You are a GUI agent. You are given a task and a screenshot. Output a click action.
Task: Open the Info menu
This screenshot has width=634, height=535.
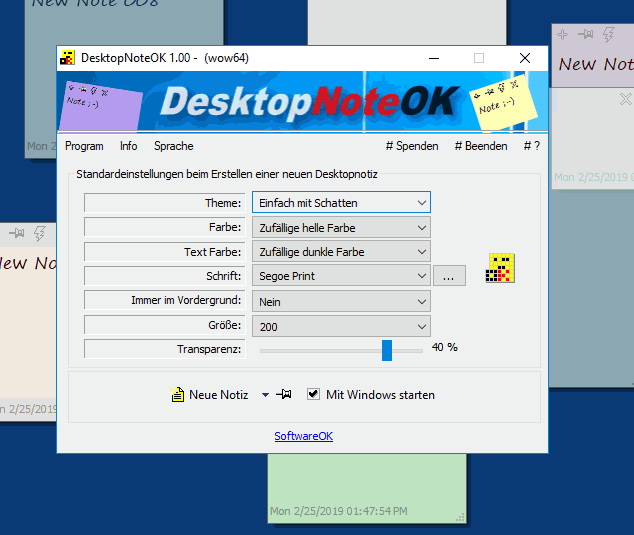(129, 146)
